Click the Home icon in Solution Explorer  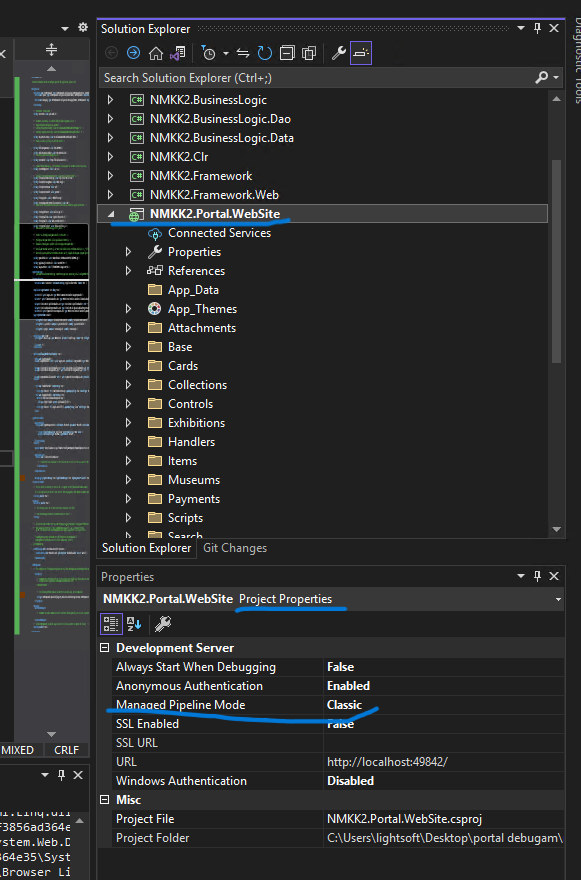pos(155,53)
